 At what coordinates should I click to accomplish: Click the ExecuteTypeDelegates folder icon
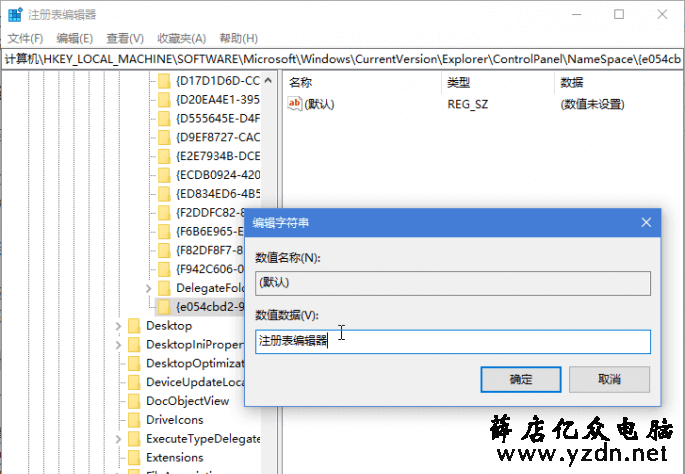tap(134, 439)
